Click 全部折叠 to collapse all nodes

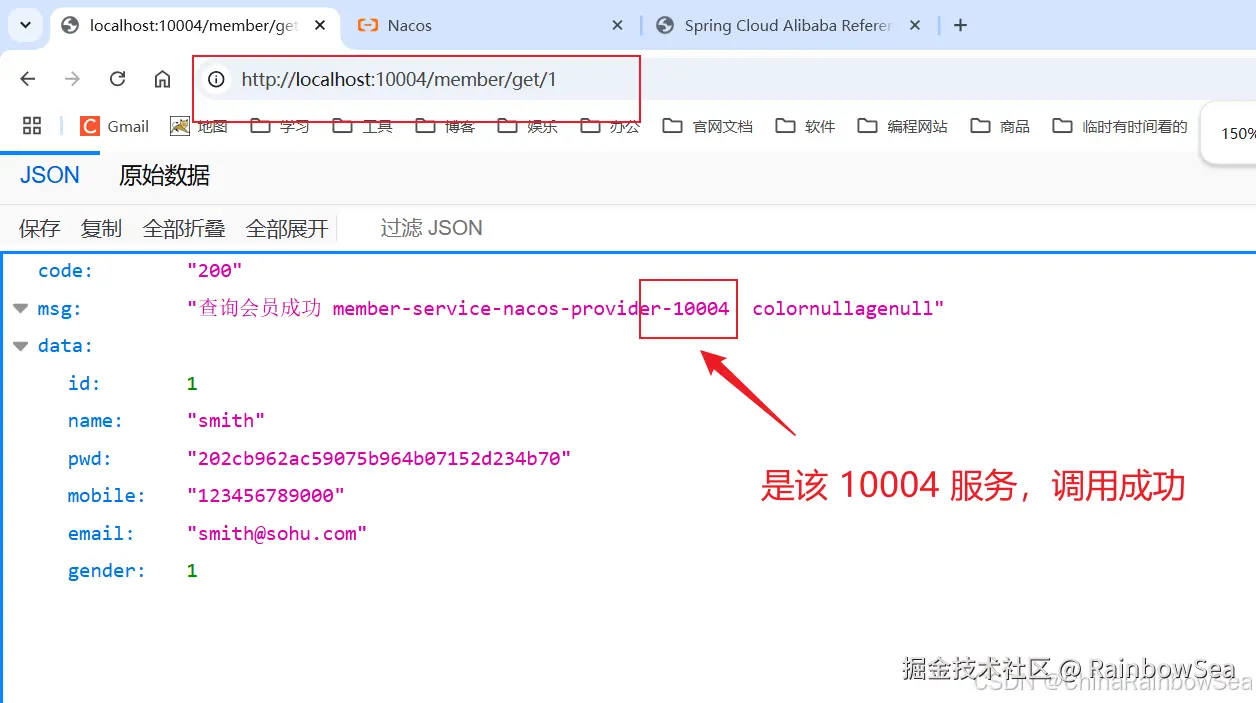[x=184, y=227]
